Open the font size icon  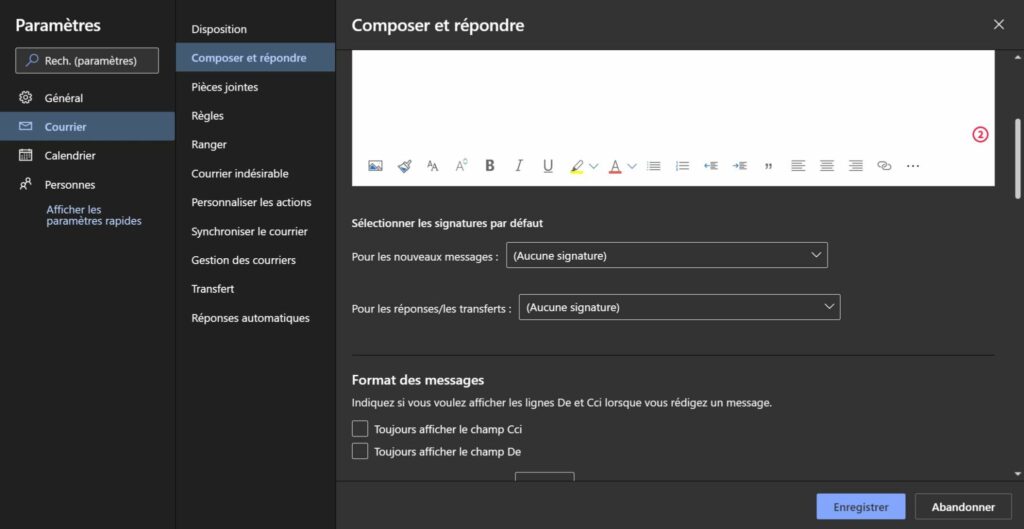click(432, 166)
